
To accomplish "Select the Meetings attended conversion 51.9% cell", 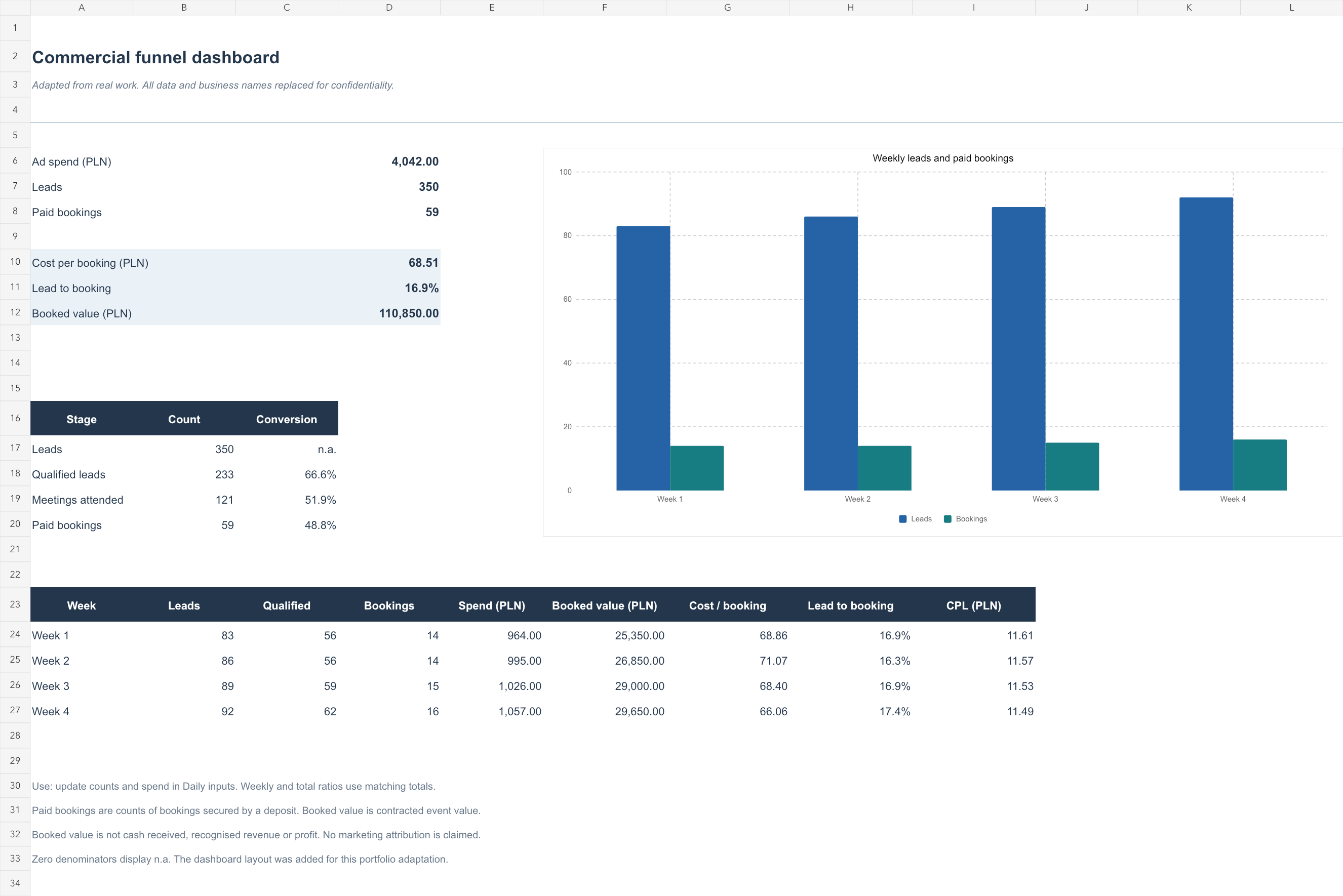I will (x=286, y=500).
